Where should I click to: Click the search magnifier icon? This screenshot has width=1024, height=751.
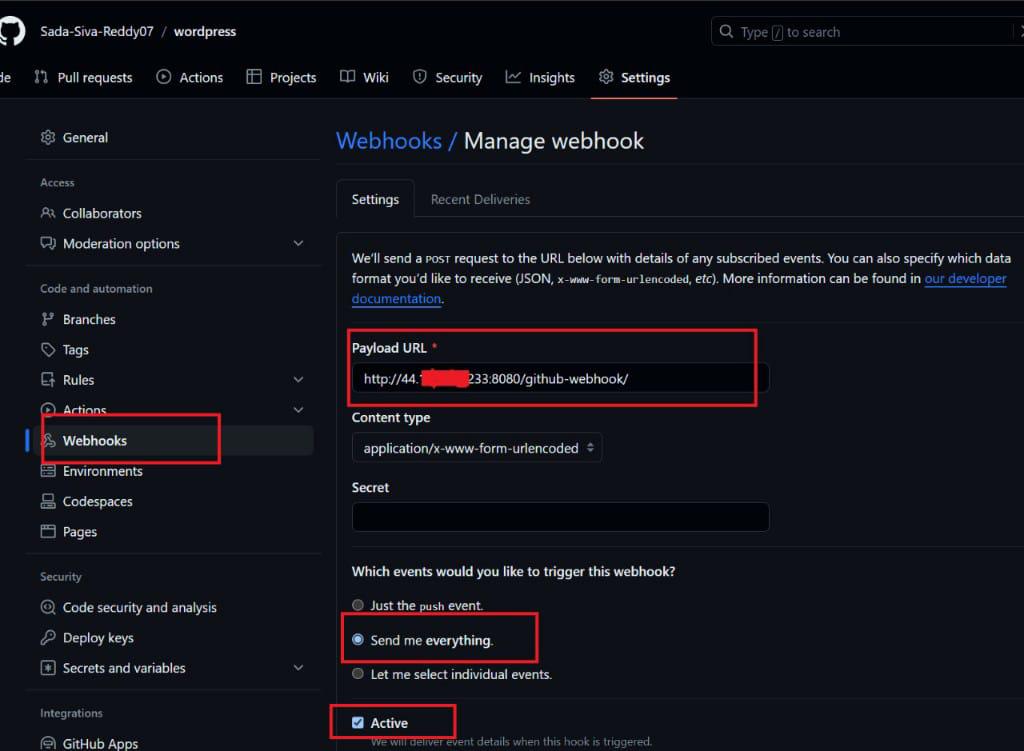pos(726,31)
